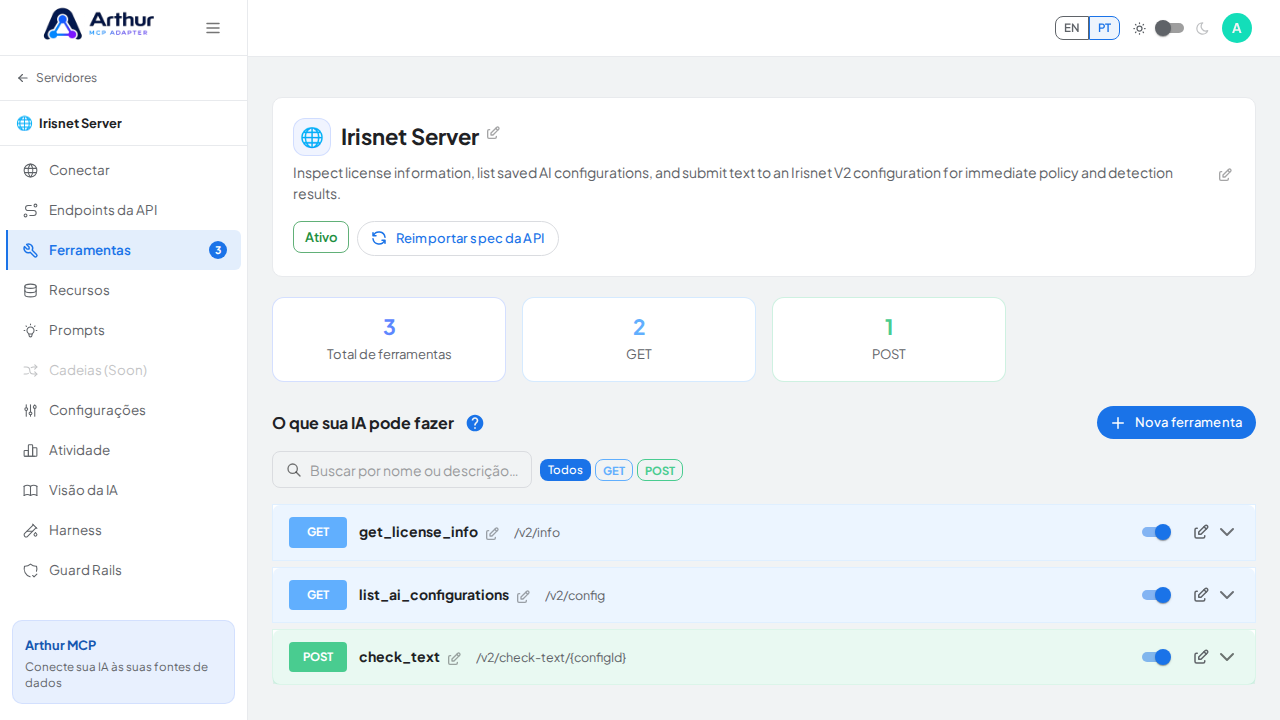The width and height of the screenshot is (1280, 720).
Task: Edit the server description
Action: point(1225,175)
